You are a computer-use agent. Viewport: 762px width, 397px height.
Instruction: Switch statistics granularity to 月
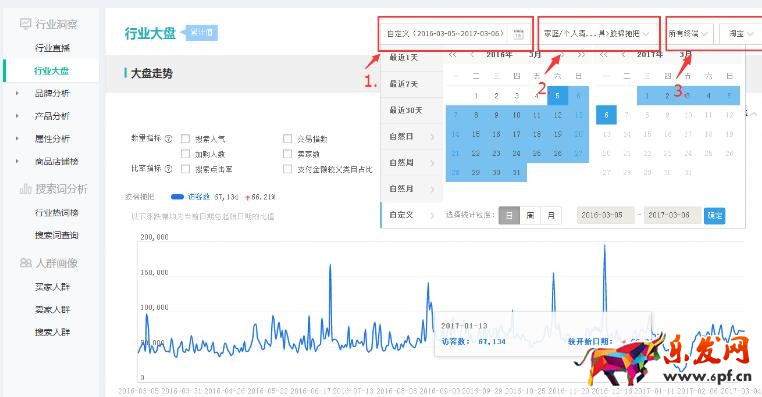[551, 215]
